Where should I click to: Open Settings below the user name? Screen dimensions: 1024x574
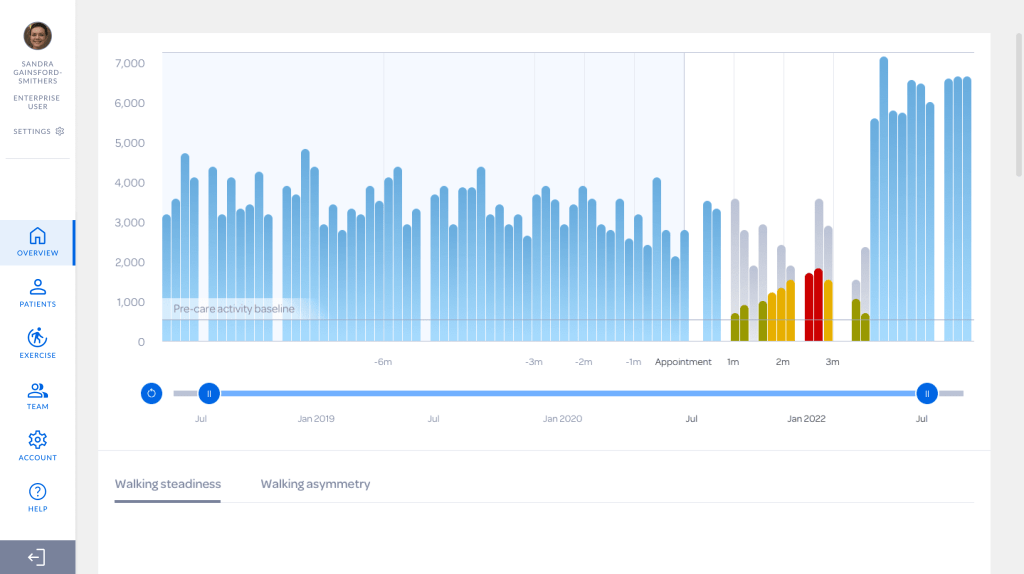tap(38, 131)
